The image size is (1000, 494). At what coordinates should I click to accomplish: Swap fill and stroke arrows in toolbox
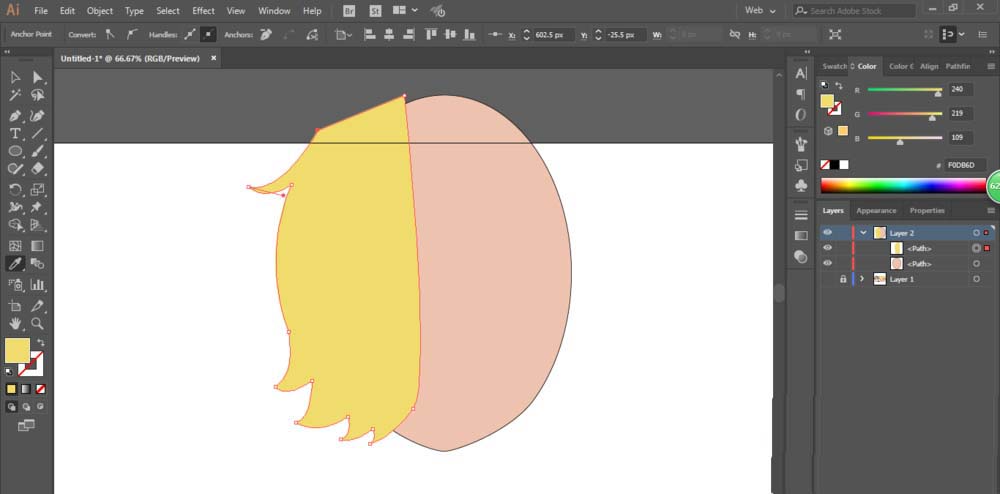(41, 342)
